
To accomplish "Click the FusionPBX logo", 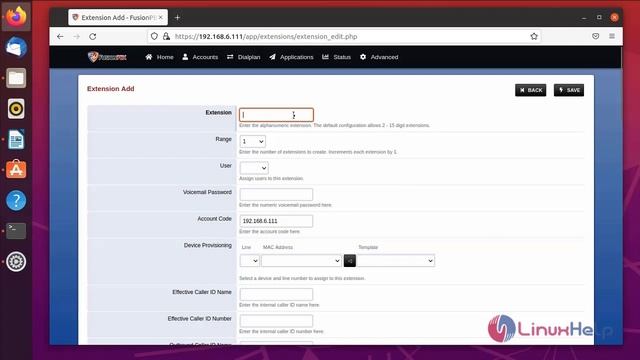I will click(x=107, y=57).
